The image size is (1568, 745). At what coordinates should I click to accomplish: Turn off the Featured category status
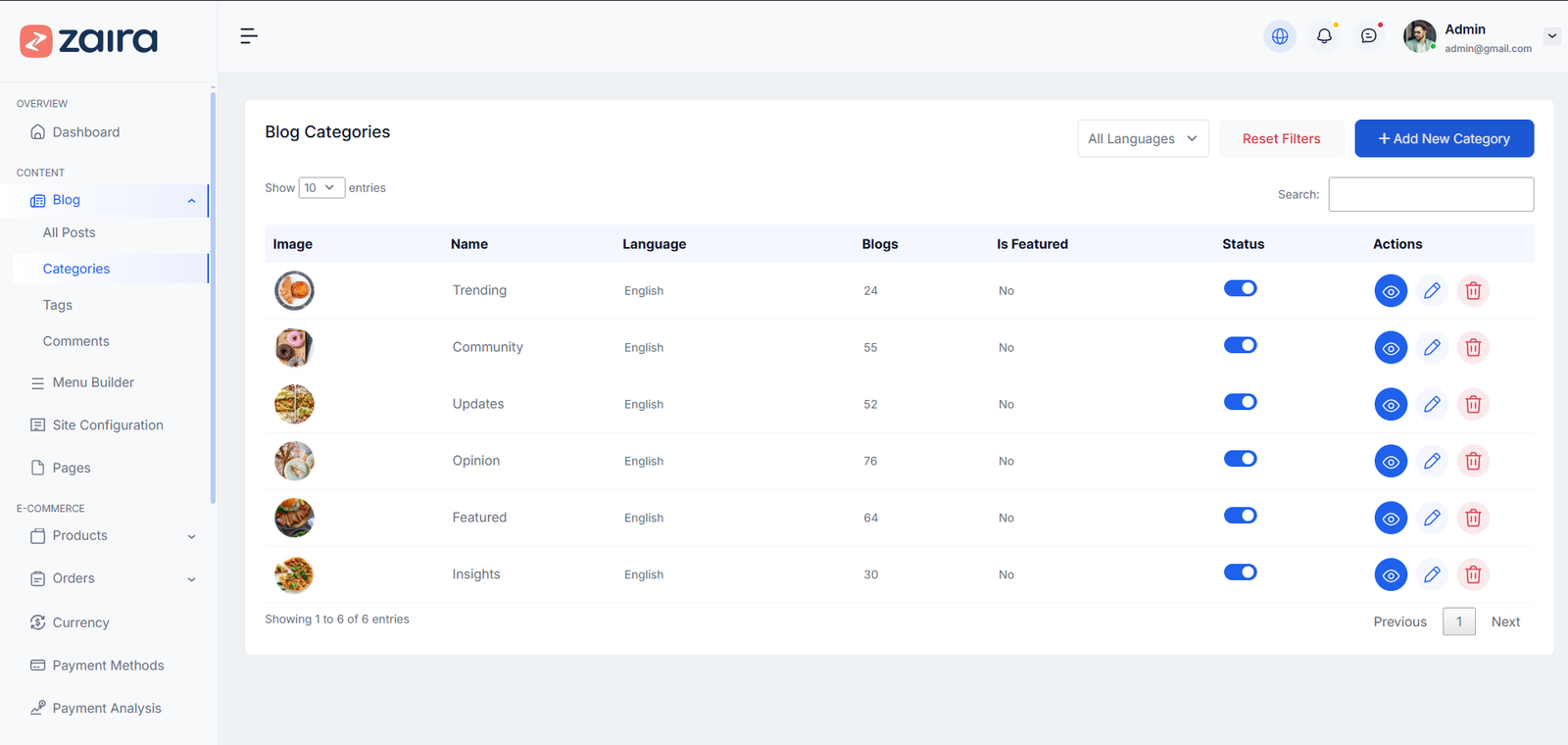pyautogui.click(x=1240, y=516)
